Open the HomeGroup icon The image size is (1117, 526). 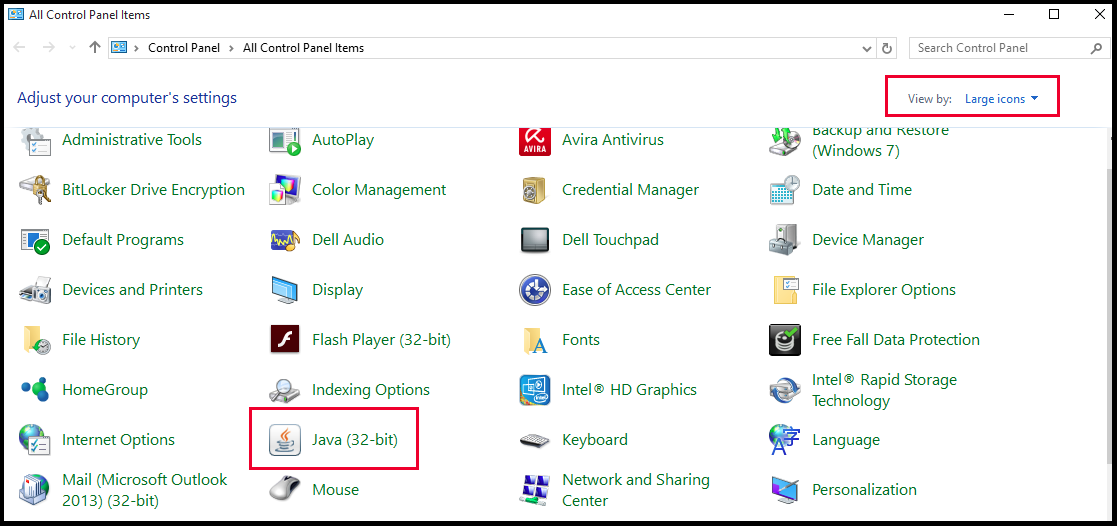click(34, 390)
